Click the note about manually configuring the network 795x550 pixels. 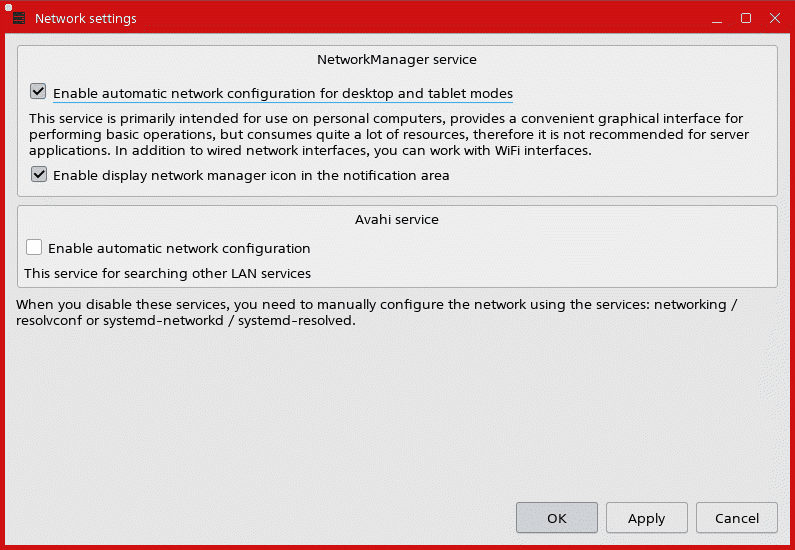click(380, 313)
